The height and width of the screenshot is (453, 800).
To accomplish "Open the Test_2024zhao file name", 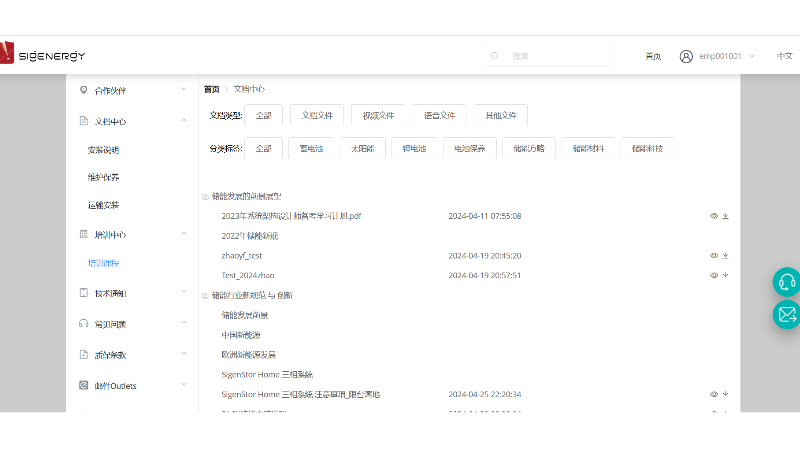I will click(248, 275).
